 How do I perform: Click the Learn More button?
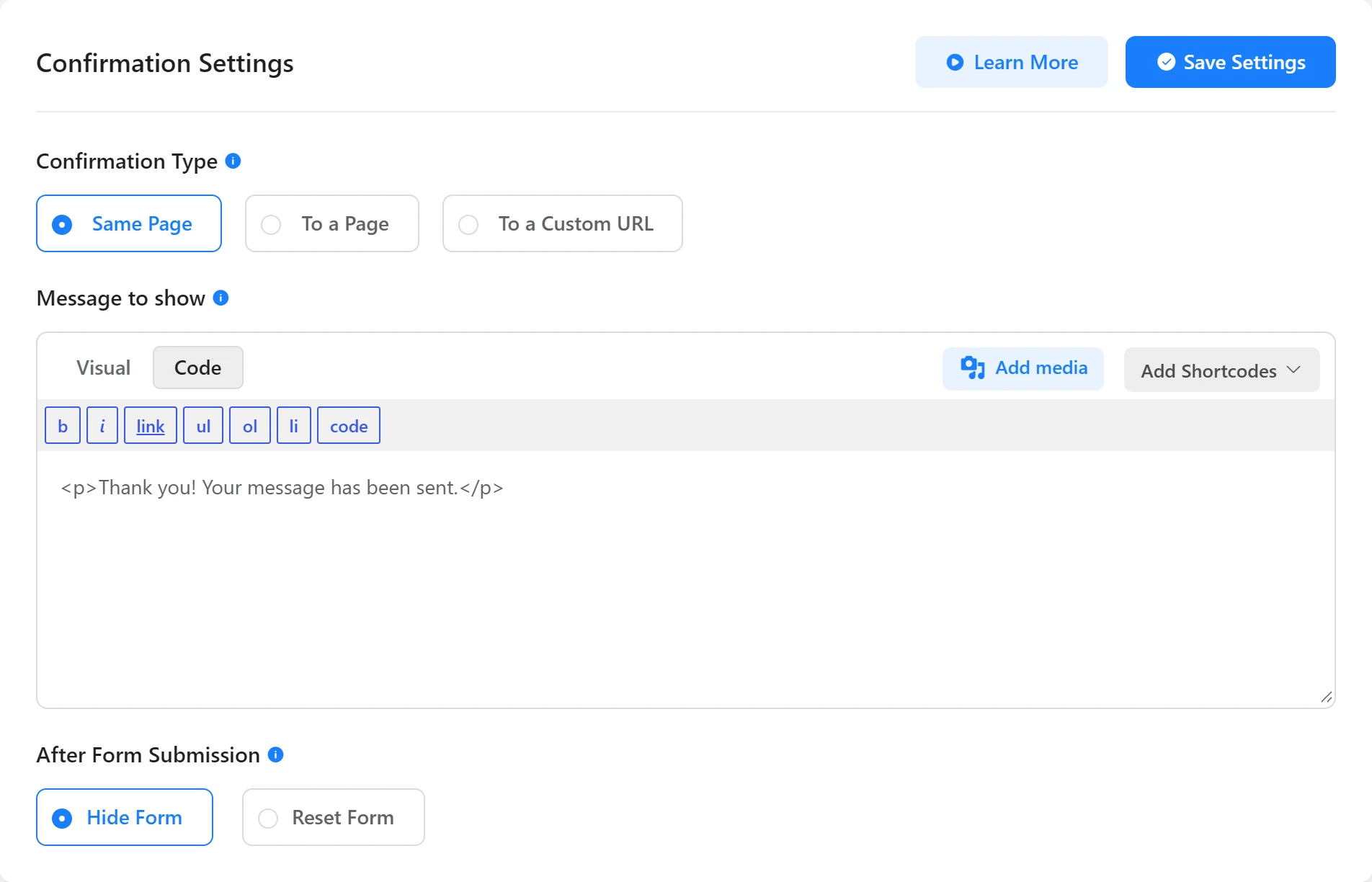coord(1012,62)
